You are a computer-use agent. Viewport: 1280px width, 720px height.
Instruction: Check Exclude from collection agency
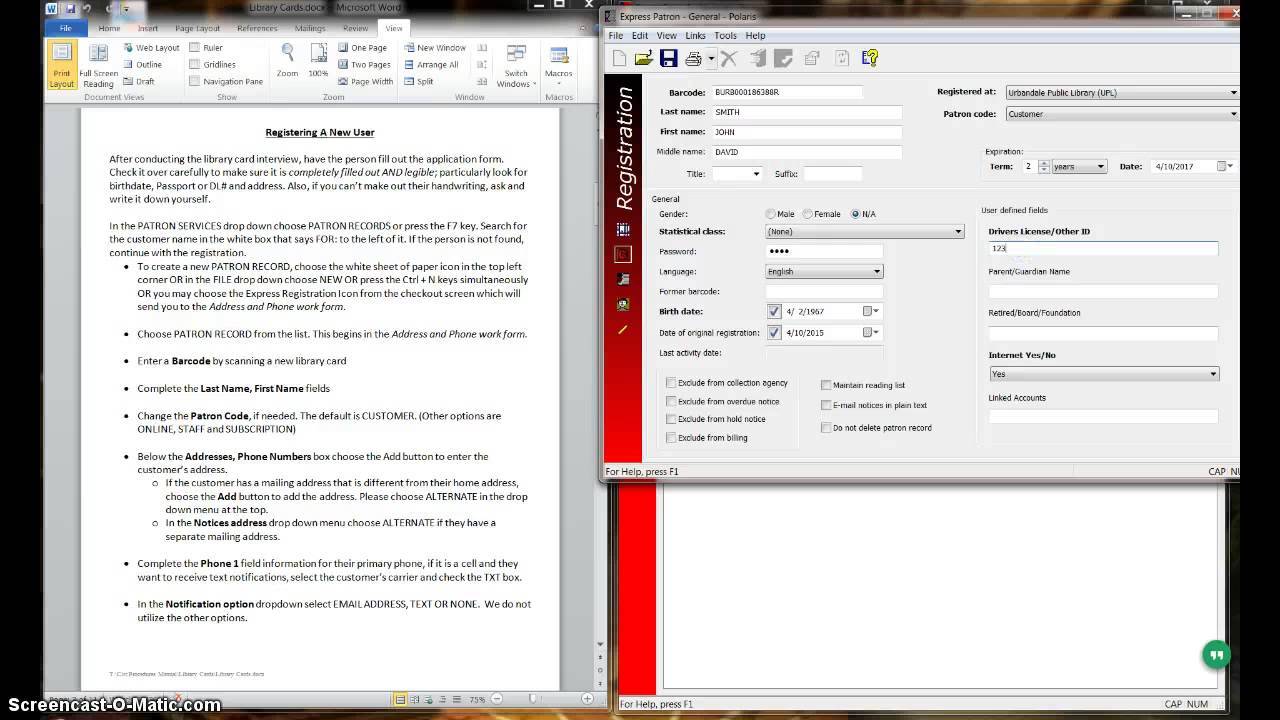point(671,383)
